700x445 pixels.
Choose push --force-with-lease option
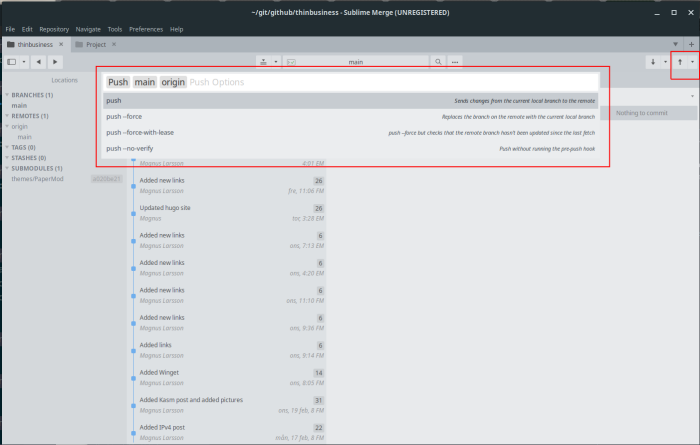[x=350, y=133]
